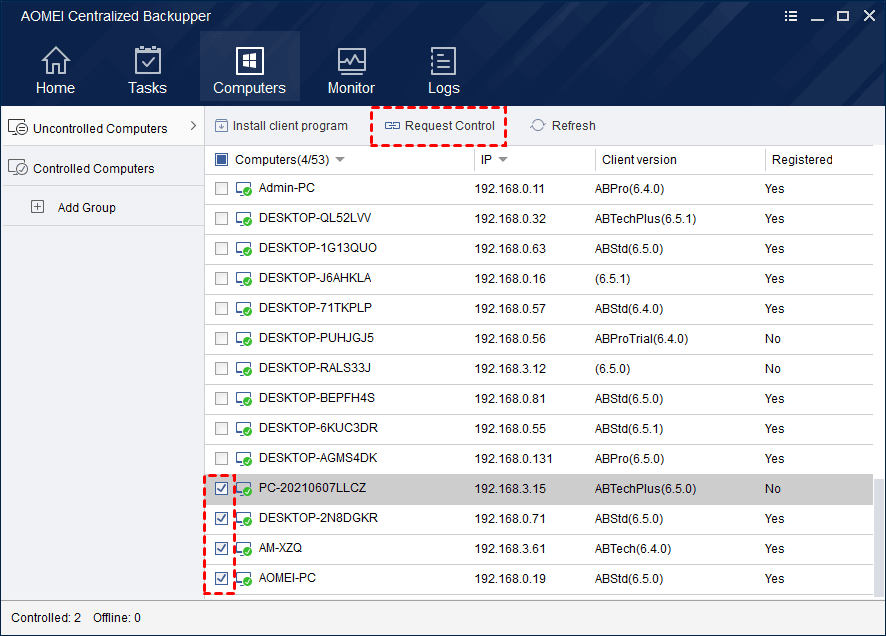Check the DESKTOP-AGMS4DK checkbox

(222, 458)
